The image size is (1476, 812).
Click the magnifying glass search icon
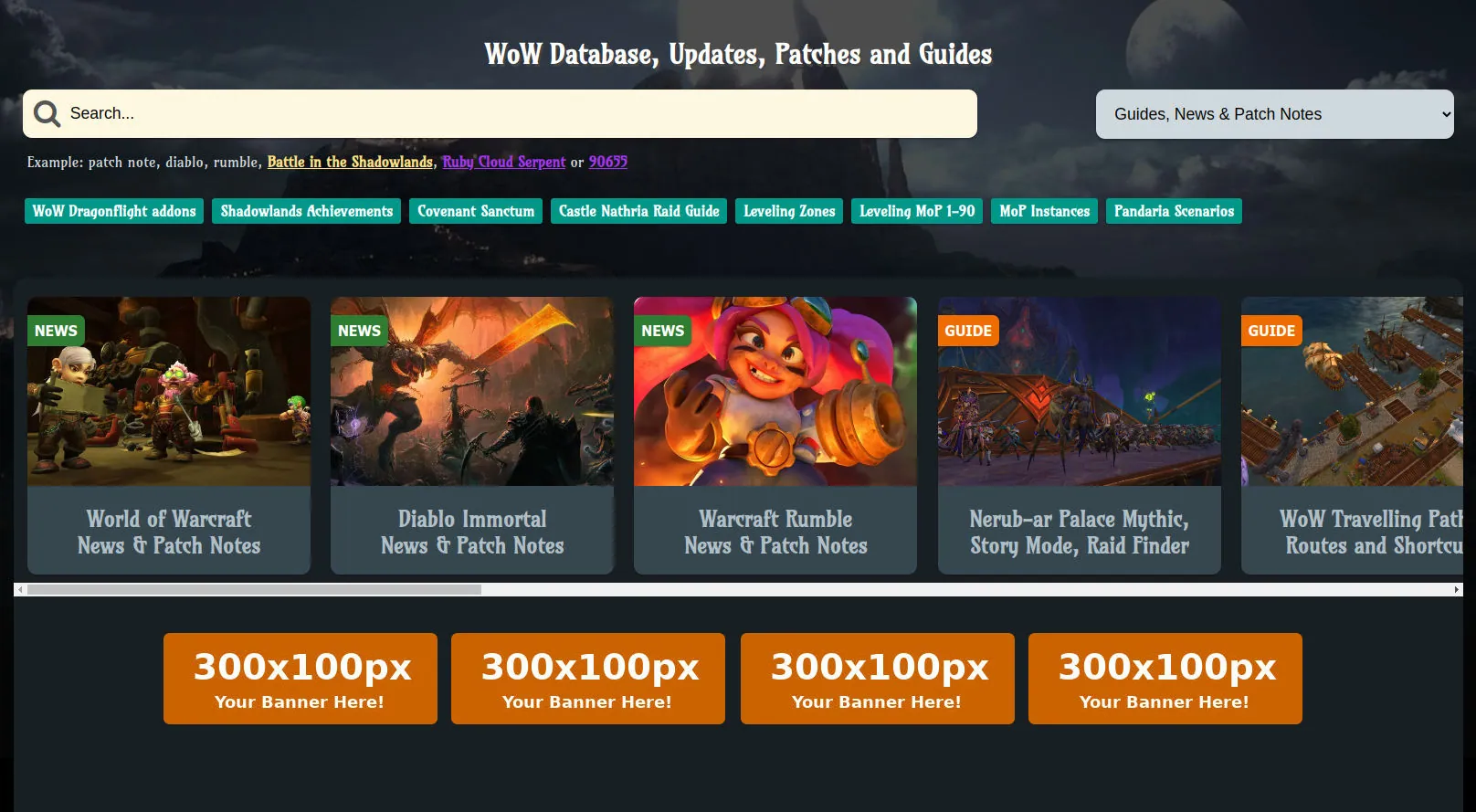pos(47,113)
